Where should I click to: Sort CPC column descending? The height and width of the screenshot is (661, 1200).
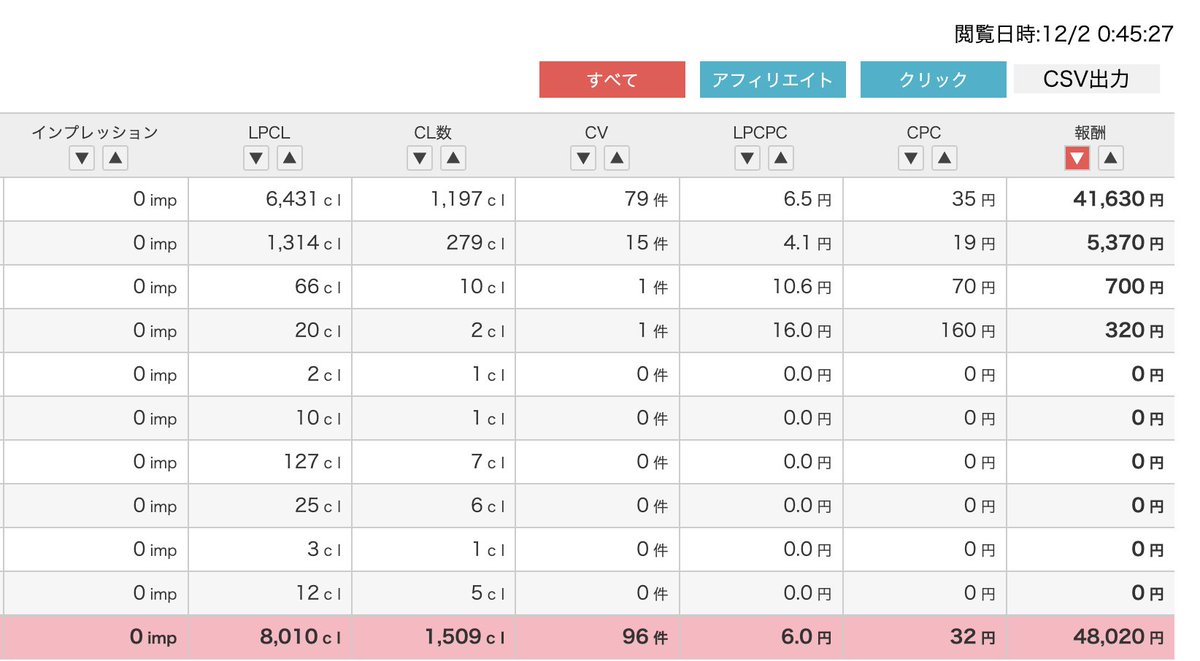911,158
